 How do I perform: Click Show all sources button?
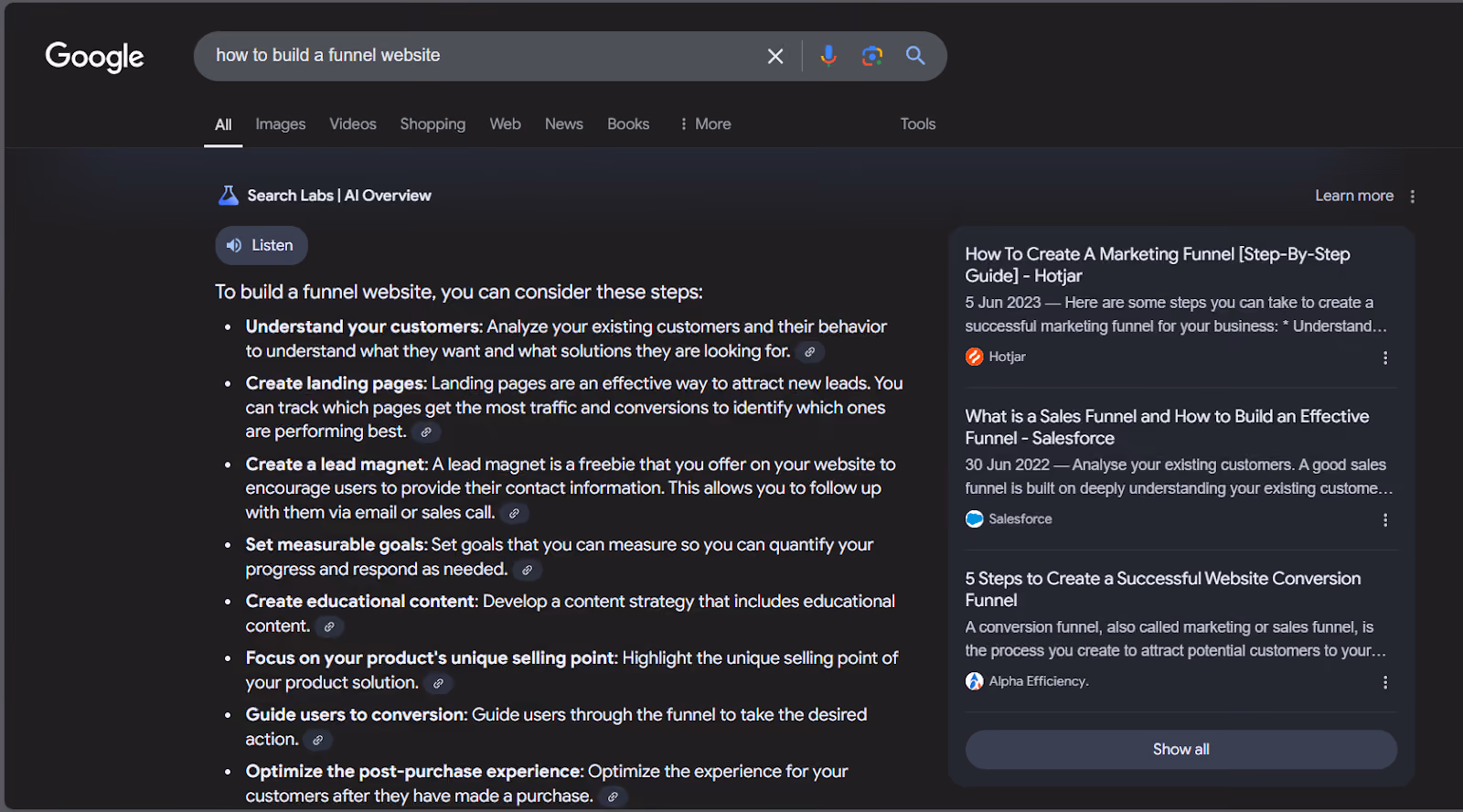pyautogui.click(x=1180, y=749)
